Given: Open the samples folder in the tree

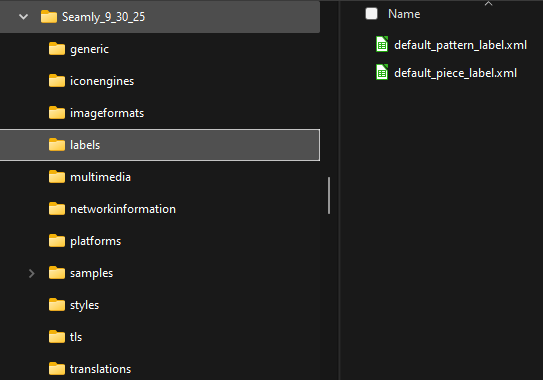Looking at the screenshot, I should pyautogui.click(x=91, y=273).
